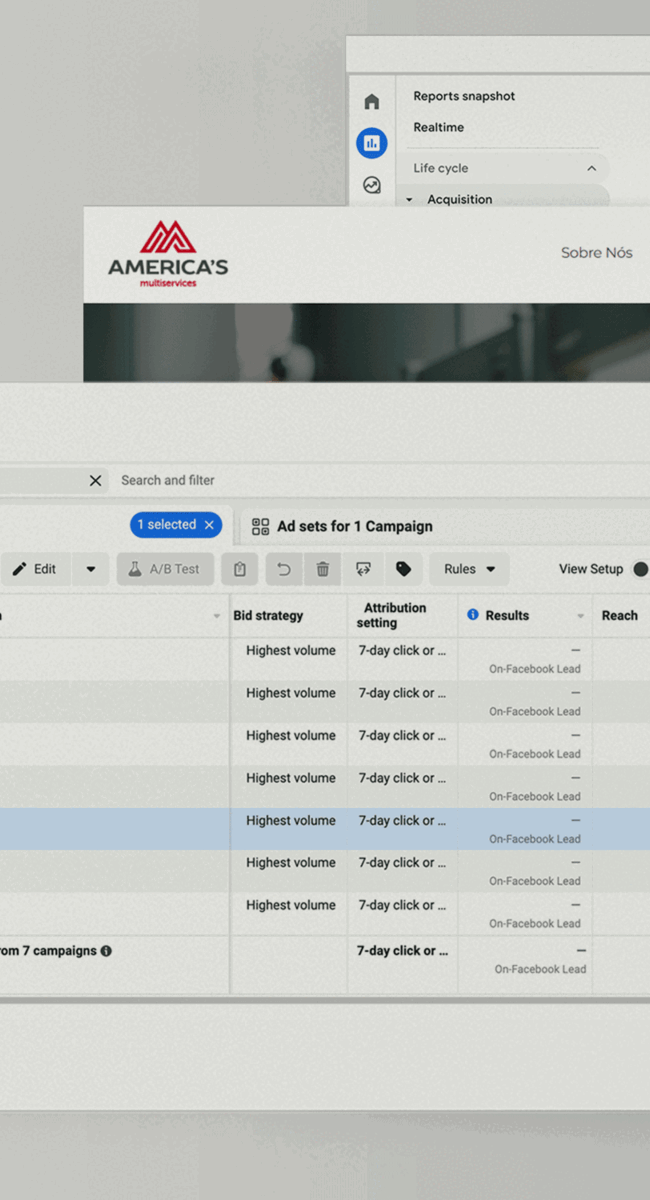The width and height of the screenshot is (650, 1200).
Task: Click the A/B Test flask button
Action: 165,569
